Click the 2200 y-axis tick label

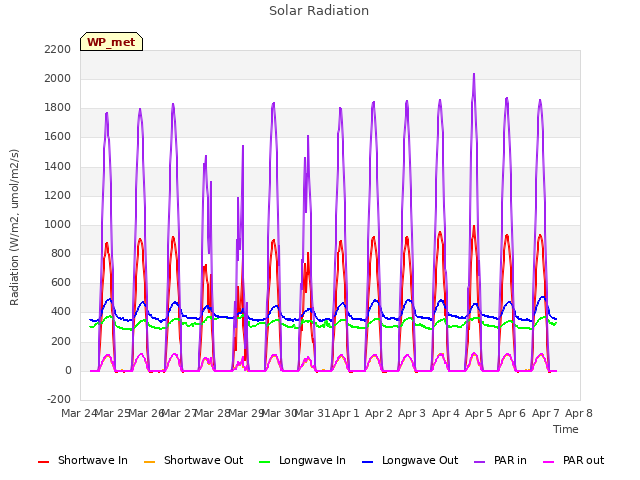coord(58,49)
